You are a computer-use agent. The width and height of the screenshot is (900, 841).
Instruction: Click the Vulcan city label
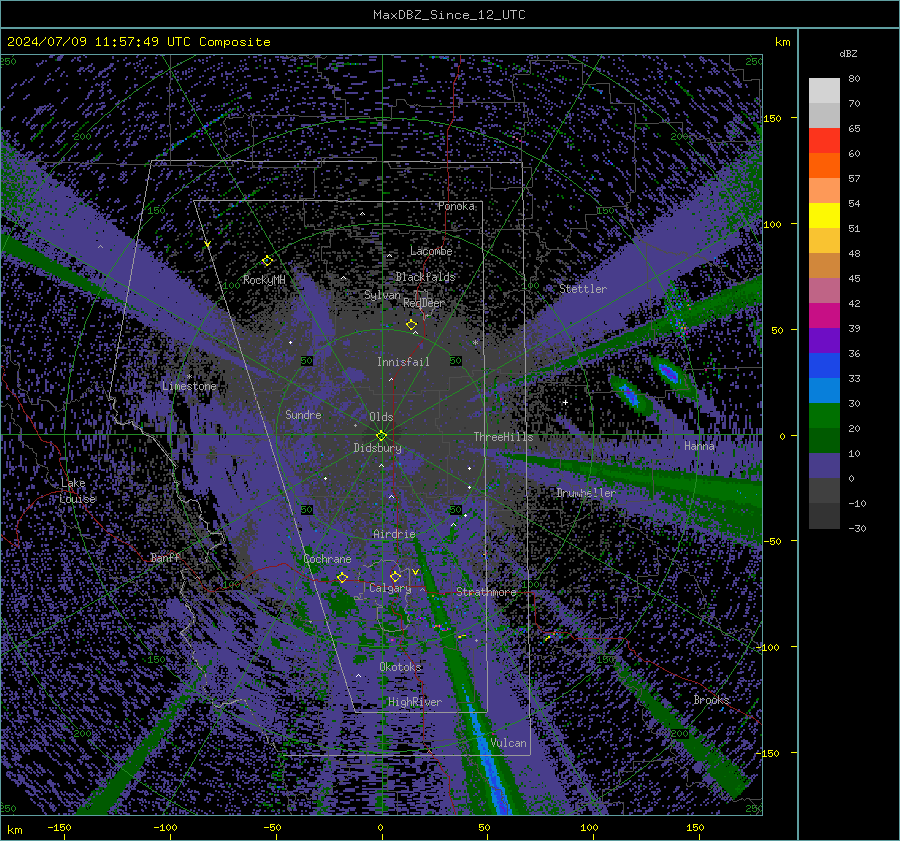pyautogui.click(x=508, y=743)
